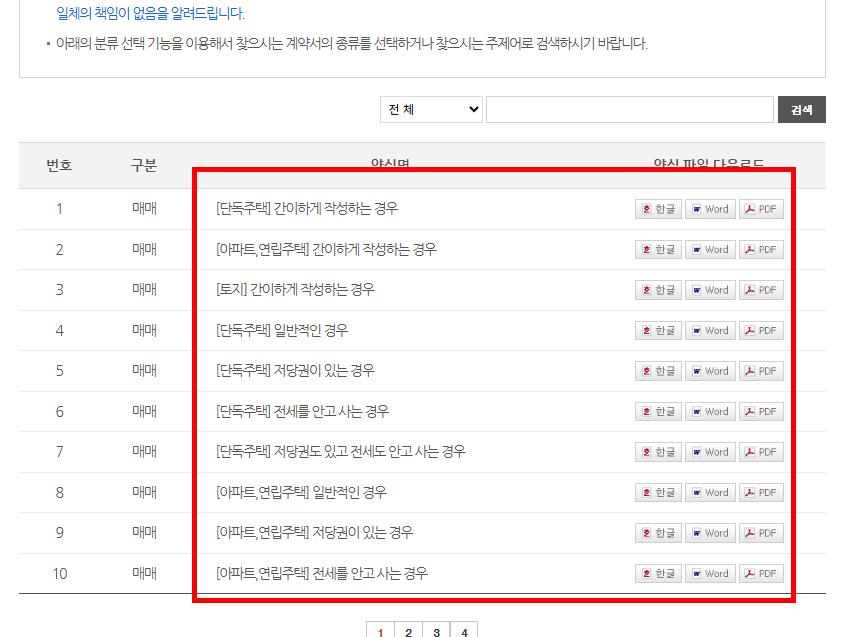Download the 한글 file for [단독주택] 저당권도 있고 전세도 안고 사는 경우
This screenshot has height=637, width=850.
coord(657,451)
